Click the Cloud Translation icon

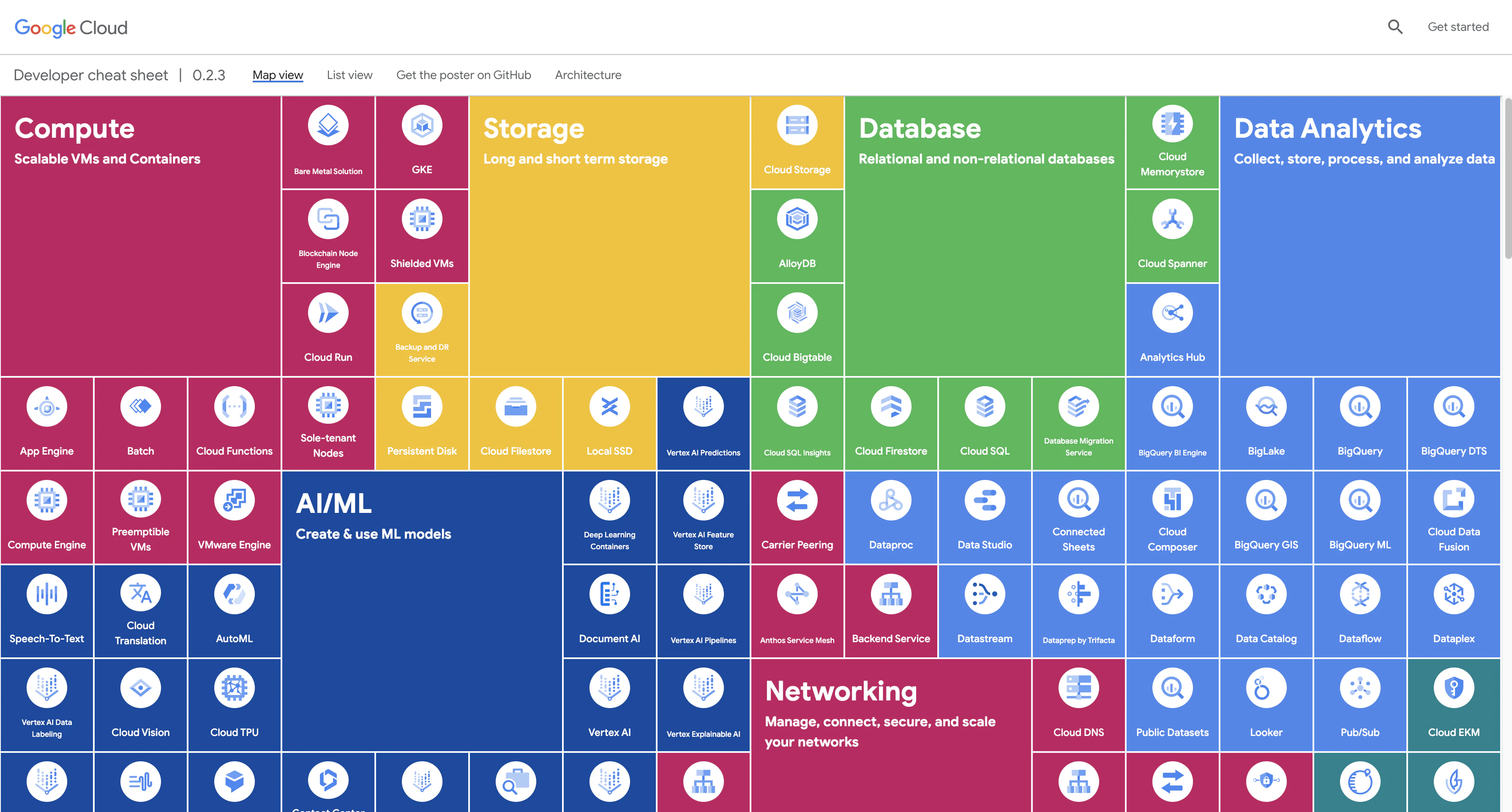(x=141, y=593)
